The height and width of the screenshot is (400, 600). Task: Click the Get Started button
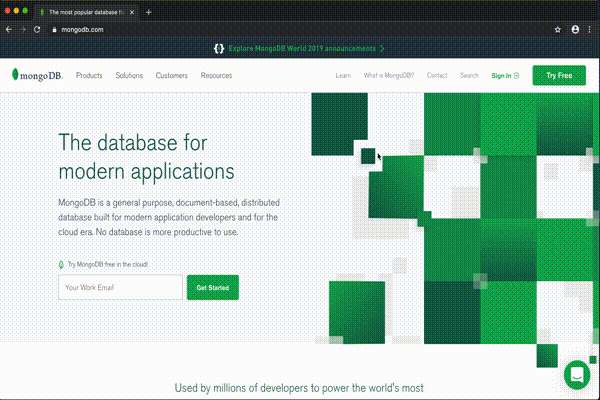point(213,287)
